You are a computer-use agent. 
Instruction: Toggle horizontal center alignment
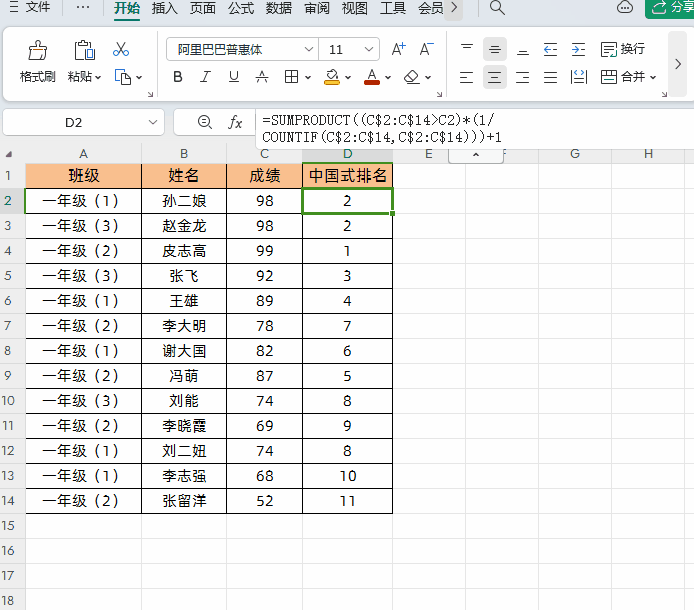click(x=494, y=77)
